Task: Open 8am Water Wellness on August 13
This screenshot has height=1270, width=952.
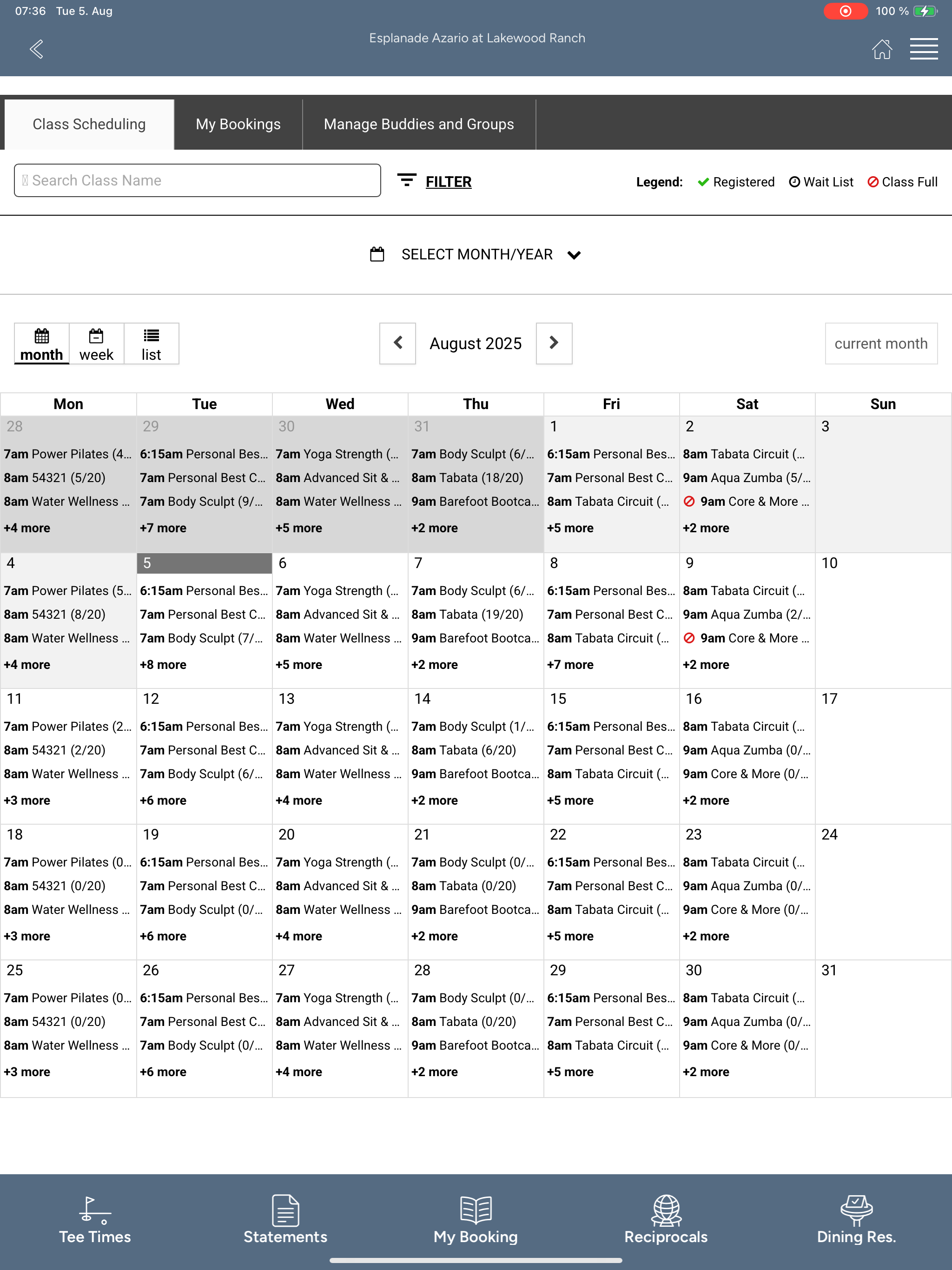Action: click(339, 774)
